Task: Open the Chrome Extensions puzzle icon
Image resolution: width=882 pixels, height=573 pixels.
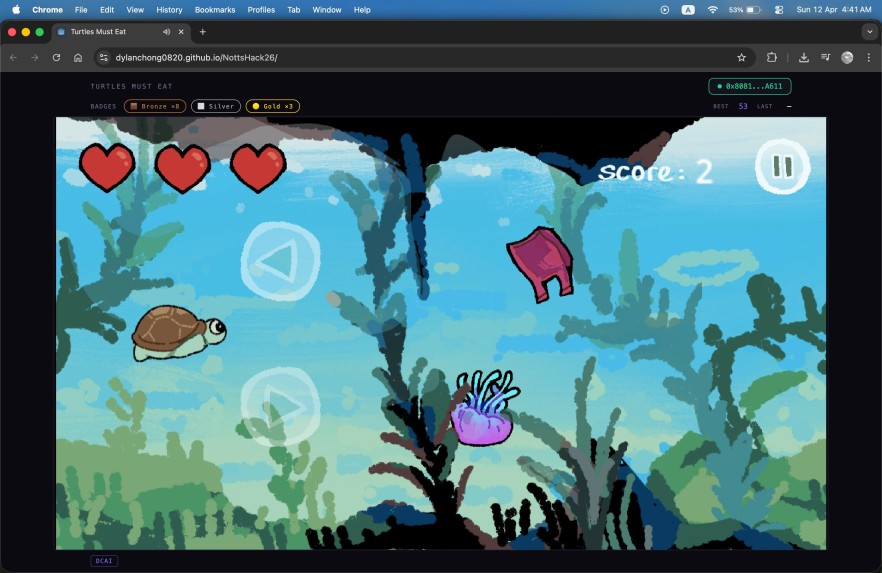Action: click(x=772, y=57)
